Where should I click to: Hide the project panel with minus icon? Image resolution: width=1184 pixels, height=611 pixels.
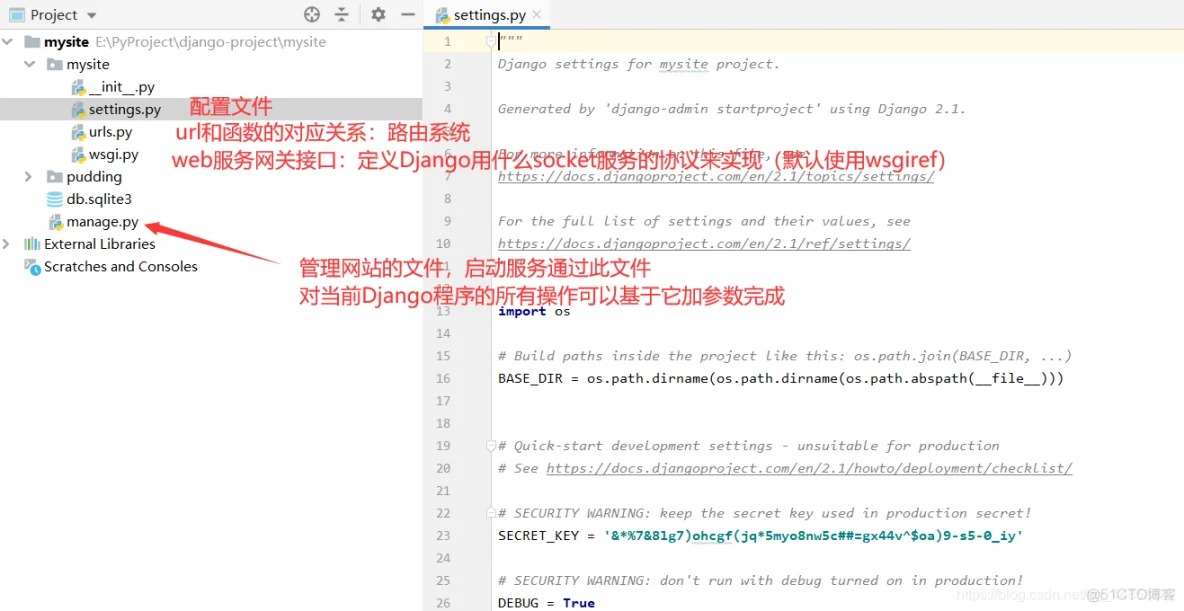pos(408,14)
